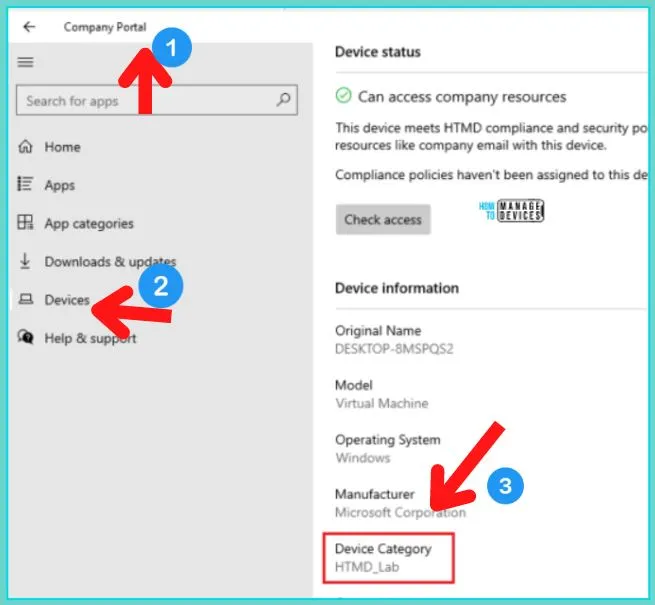Screen dimensions: 655x605
Task: Focus the Search for apps field
Action: point(157,100)
